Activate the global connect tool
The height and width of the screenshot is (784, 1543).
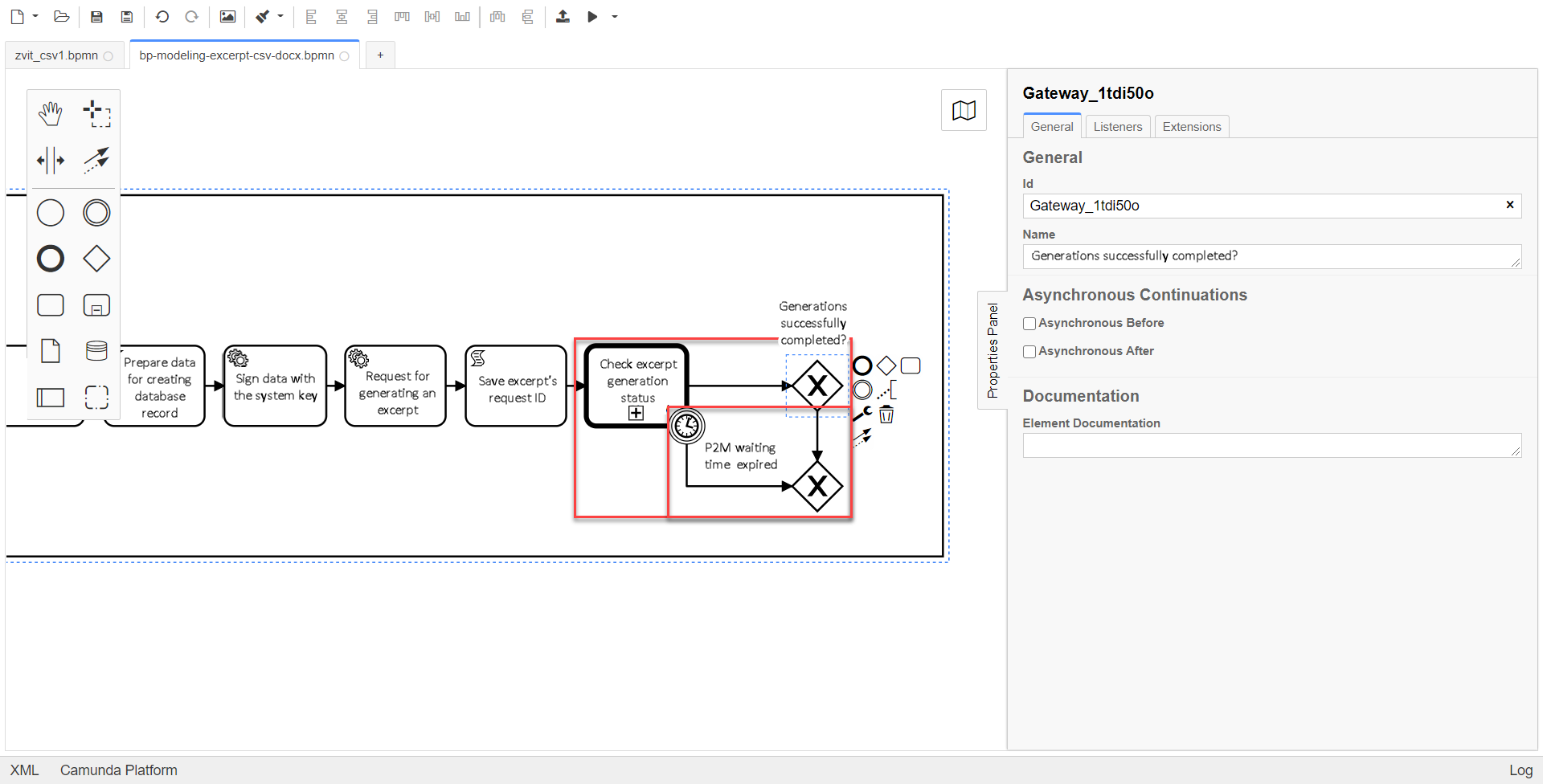(x=96, y=160)
